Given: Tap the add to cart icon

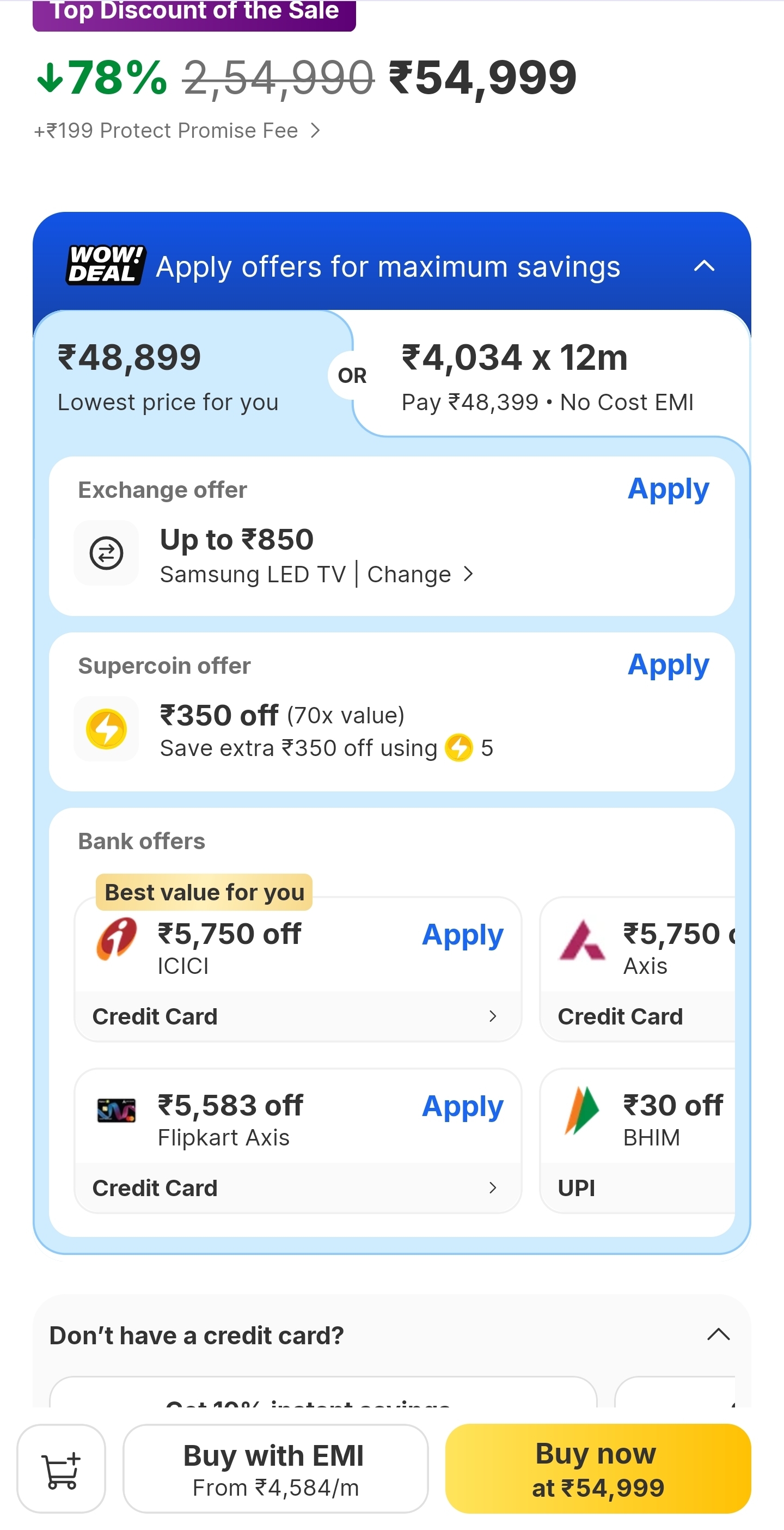Looking at the screenshot, I should [x=61, y=1468].
